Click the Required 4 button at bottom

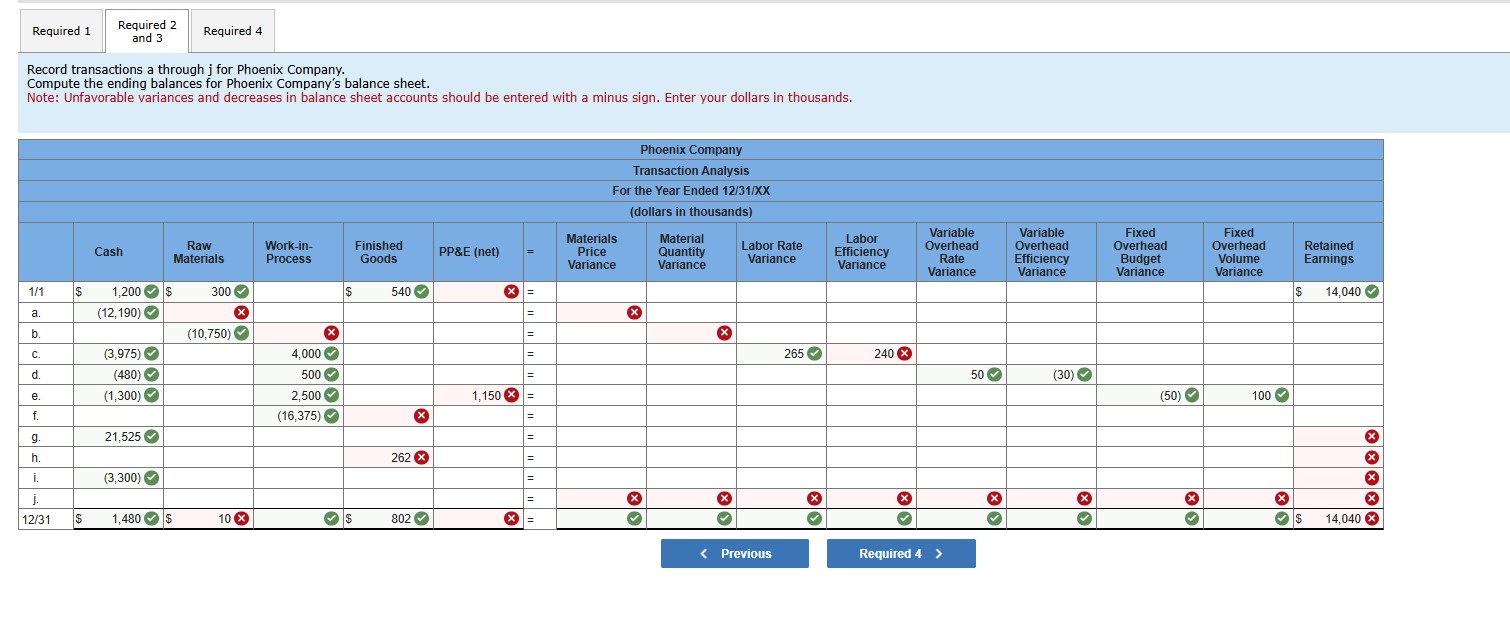tap(900, 553)
